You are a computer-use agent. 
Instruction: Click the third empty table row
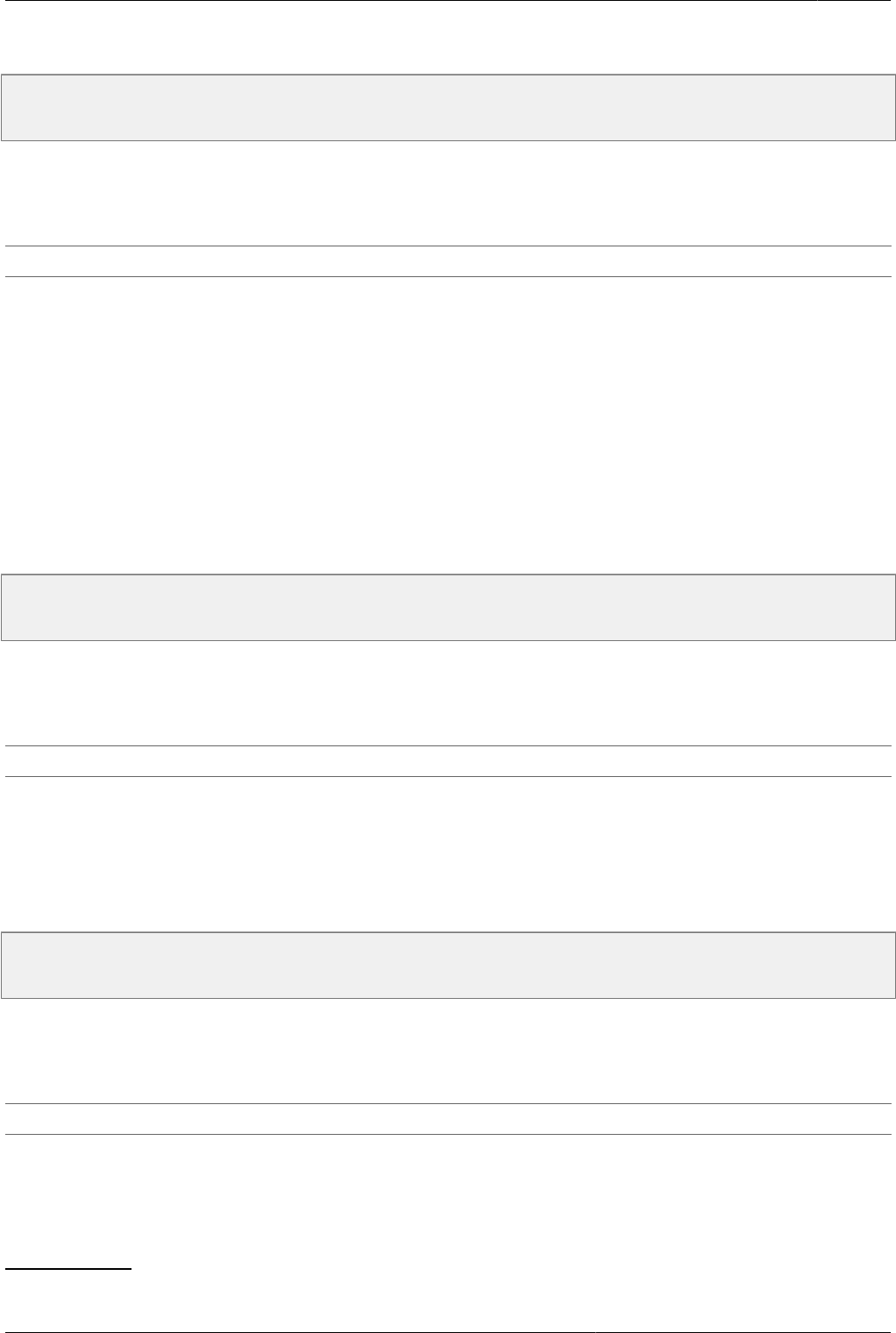coord(448,1119)
